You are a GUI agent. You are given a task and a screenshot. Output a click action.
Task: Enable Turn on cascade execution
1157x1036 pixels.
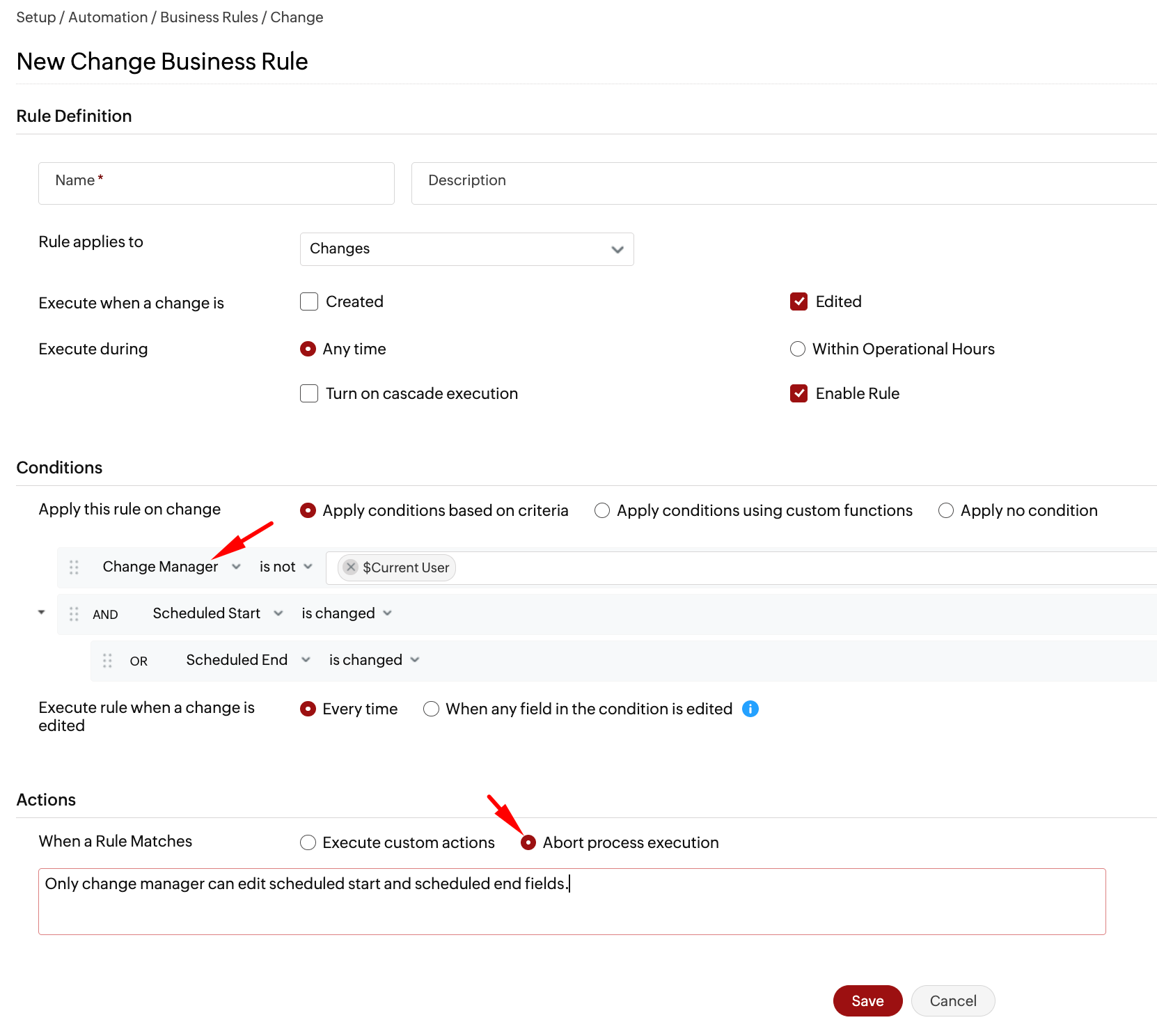[309, 393]
